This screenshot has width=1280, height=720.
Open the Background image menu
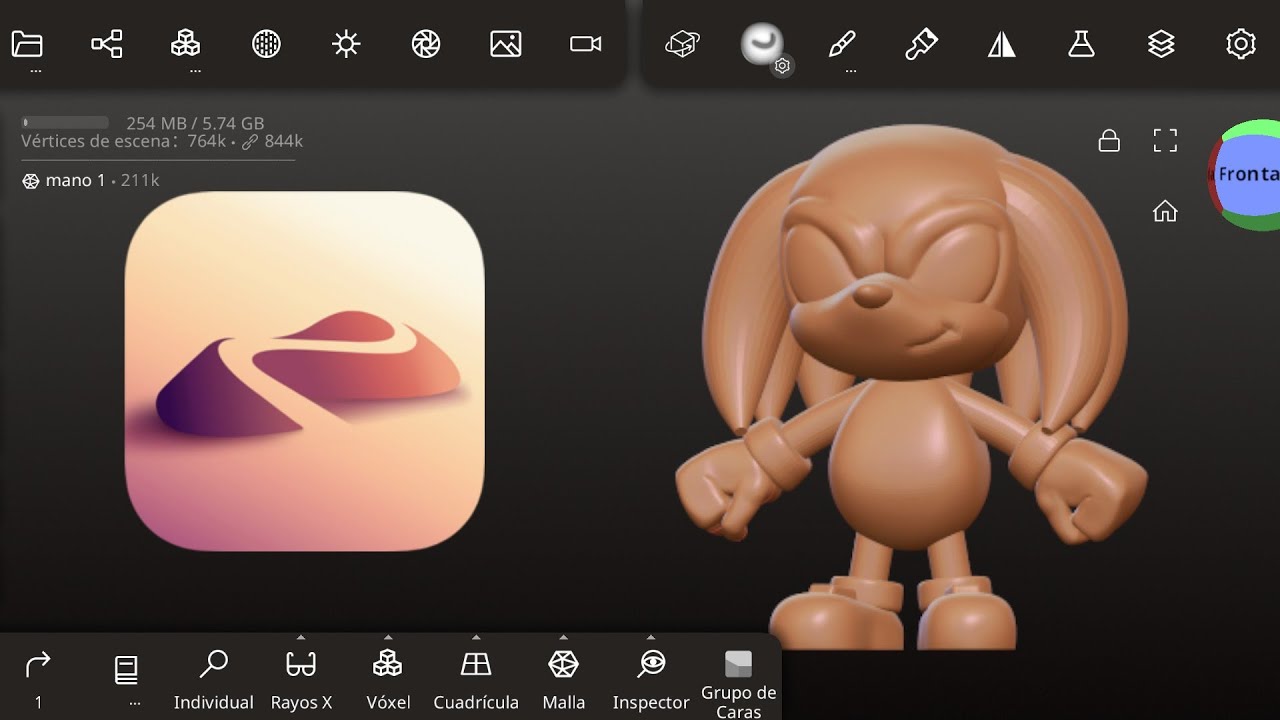pos(506,44)
